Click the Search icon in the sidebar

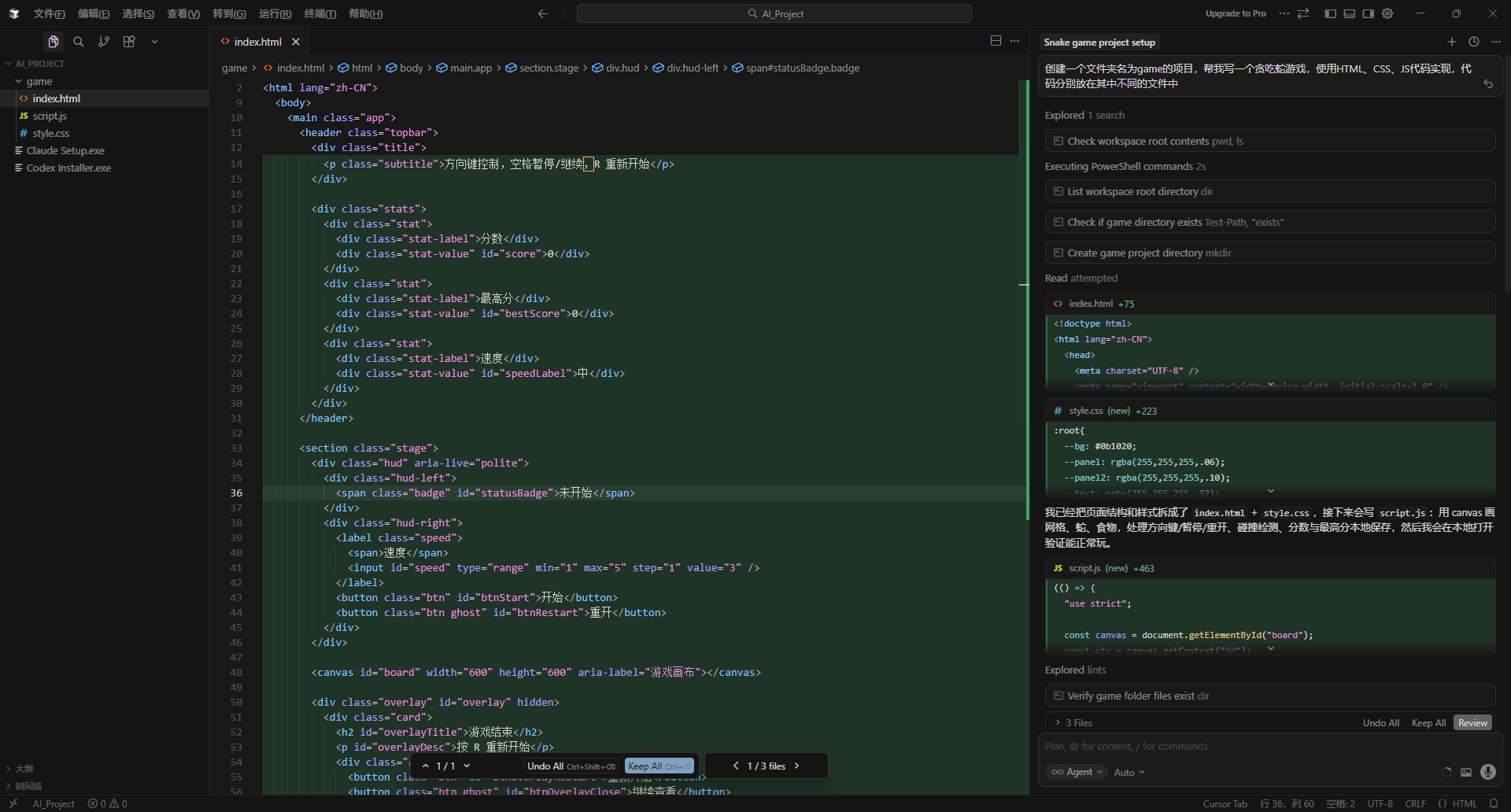pyautogui.click(x=79, y=42)
